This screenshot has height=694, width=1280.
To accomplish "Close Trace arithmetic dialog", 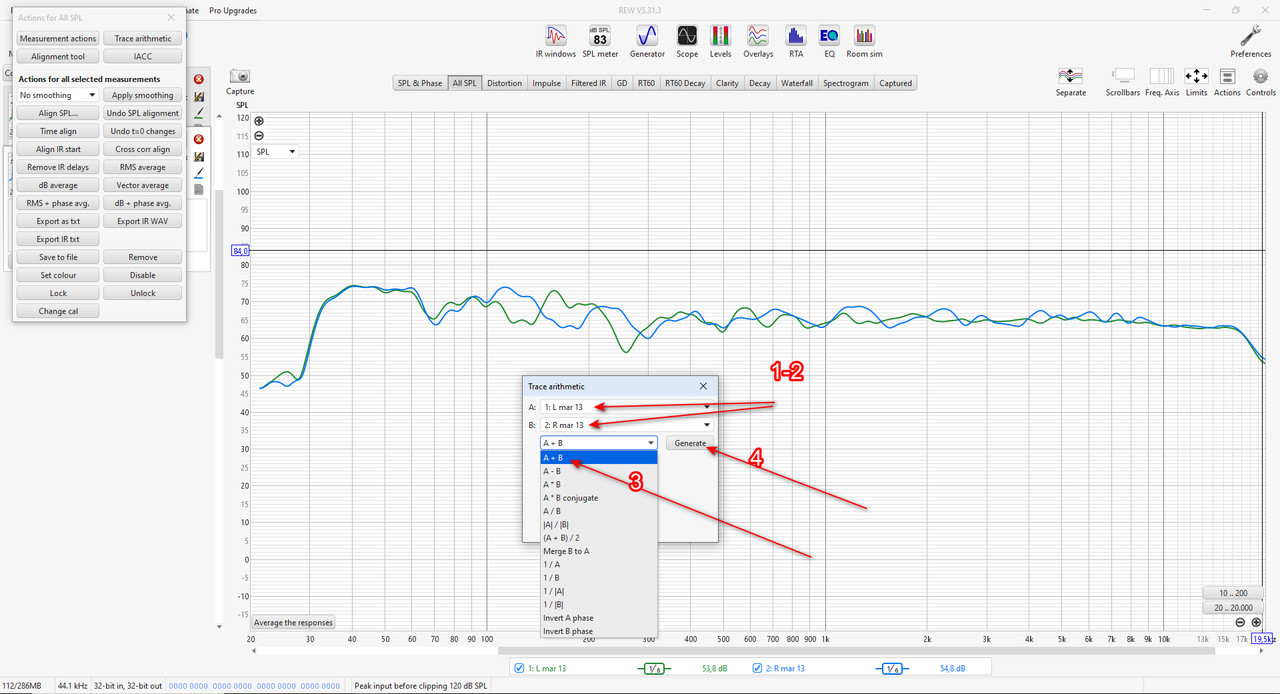I will tap(703, 386).
